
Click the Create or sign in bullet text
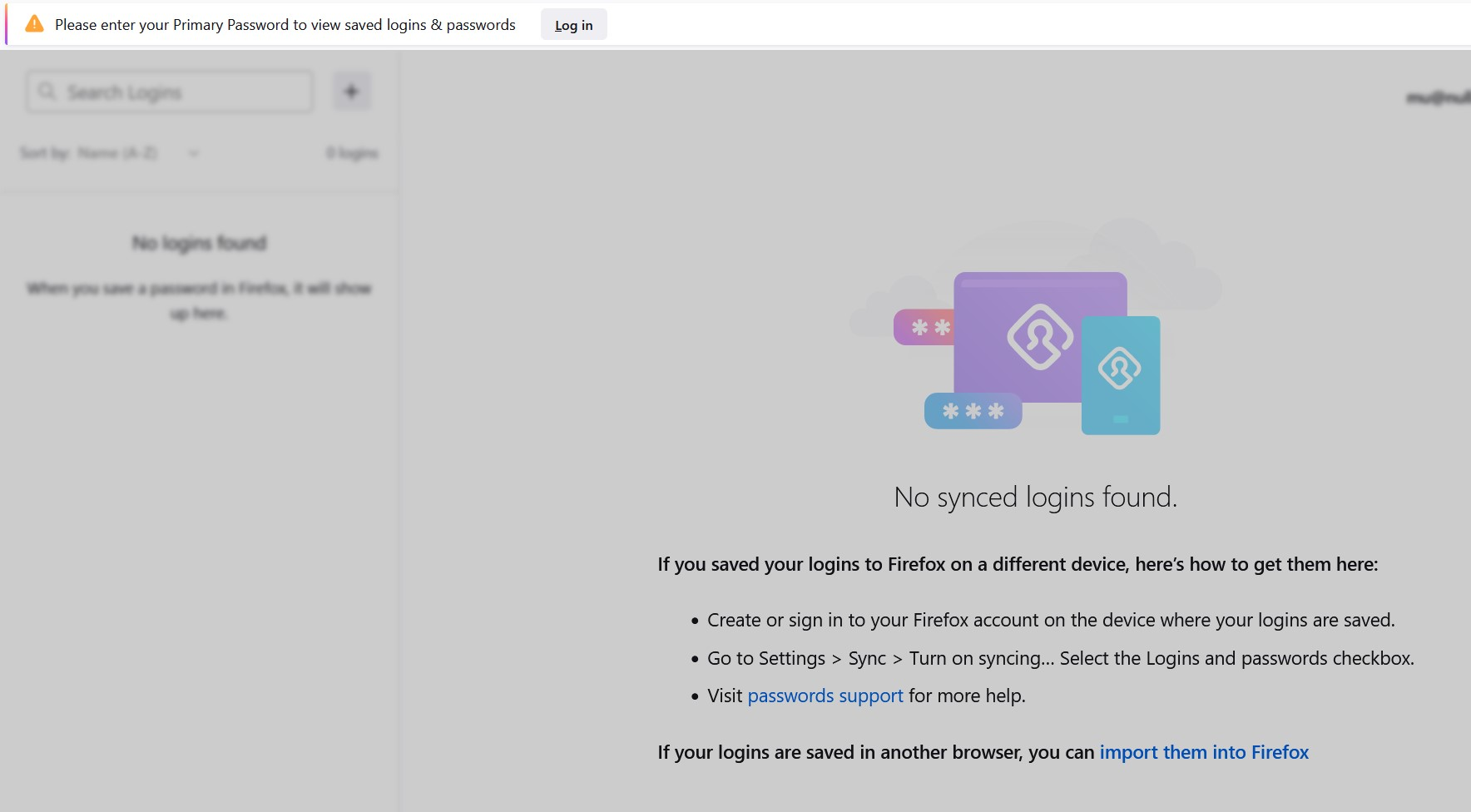(1051, 620)
